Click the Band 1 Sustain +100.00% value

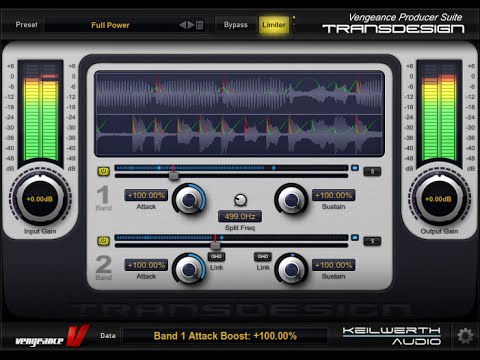(334, 195)
